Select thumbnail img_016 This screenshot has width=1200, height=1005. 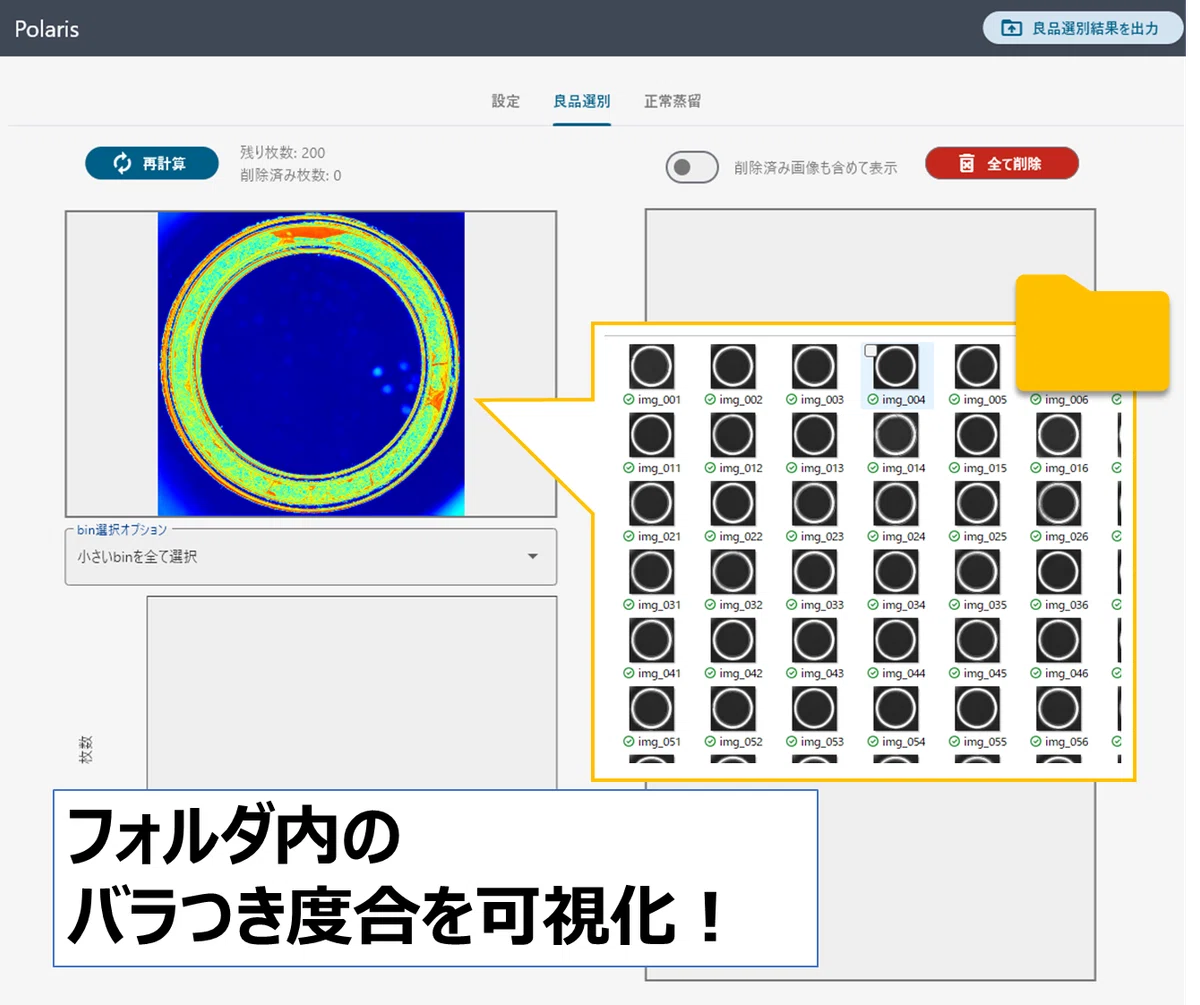click(1059, 435)
